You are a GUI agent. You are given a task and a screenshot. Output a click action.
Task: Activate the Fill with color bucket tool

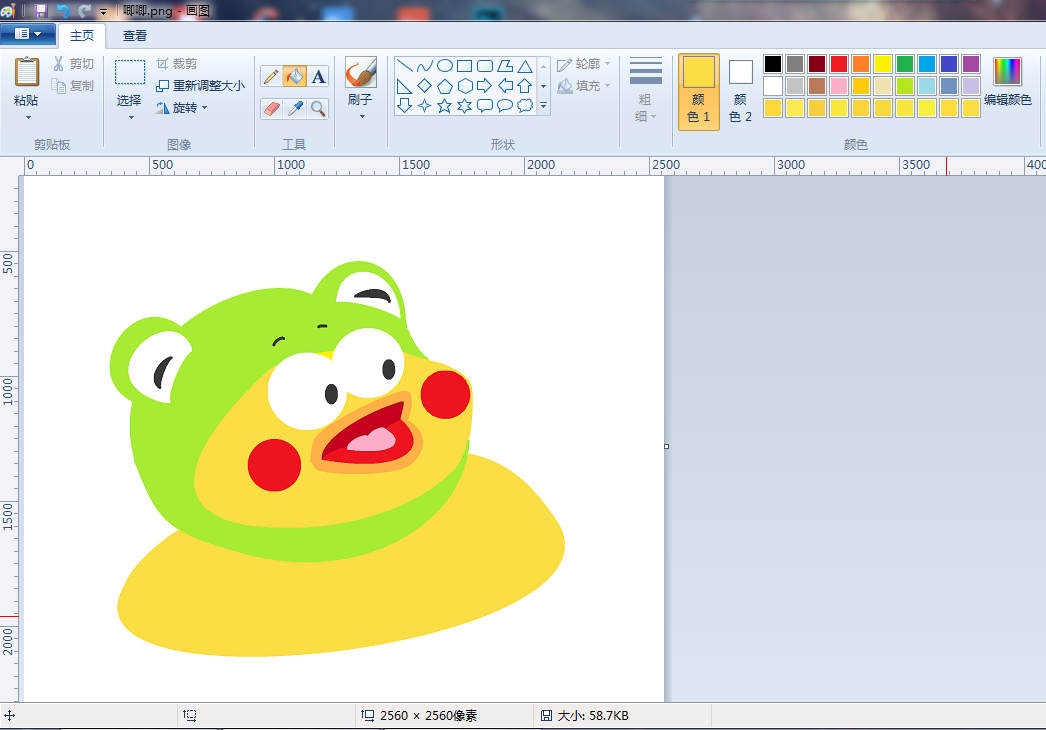click(x=295, y=77)
